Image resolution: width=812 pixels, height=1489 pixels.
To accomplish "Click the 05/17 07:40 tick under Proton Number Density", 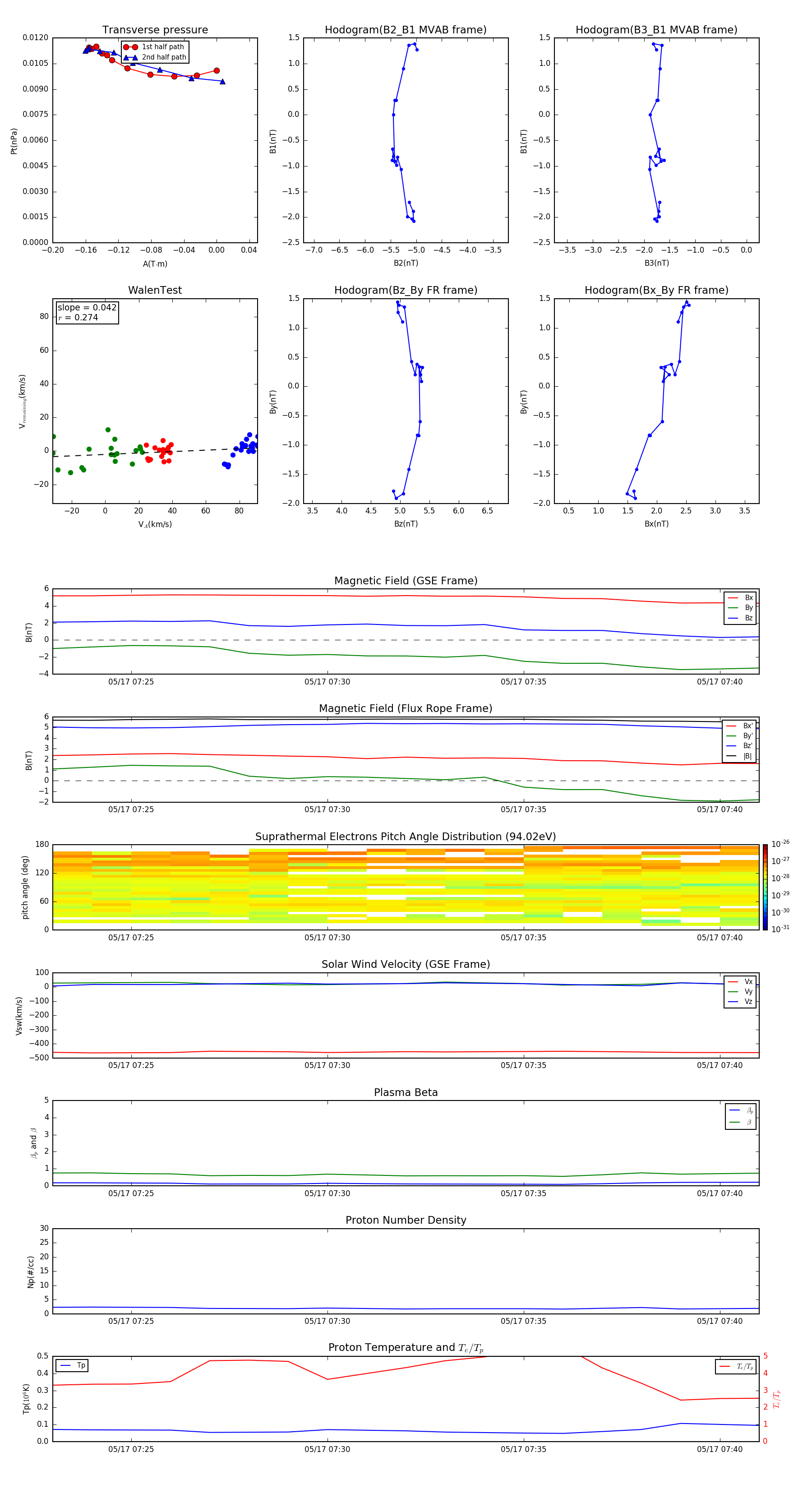I will click(720, 1321).
